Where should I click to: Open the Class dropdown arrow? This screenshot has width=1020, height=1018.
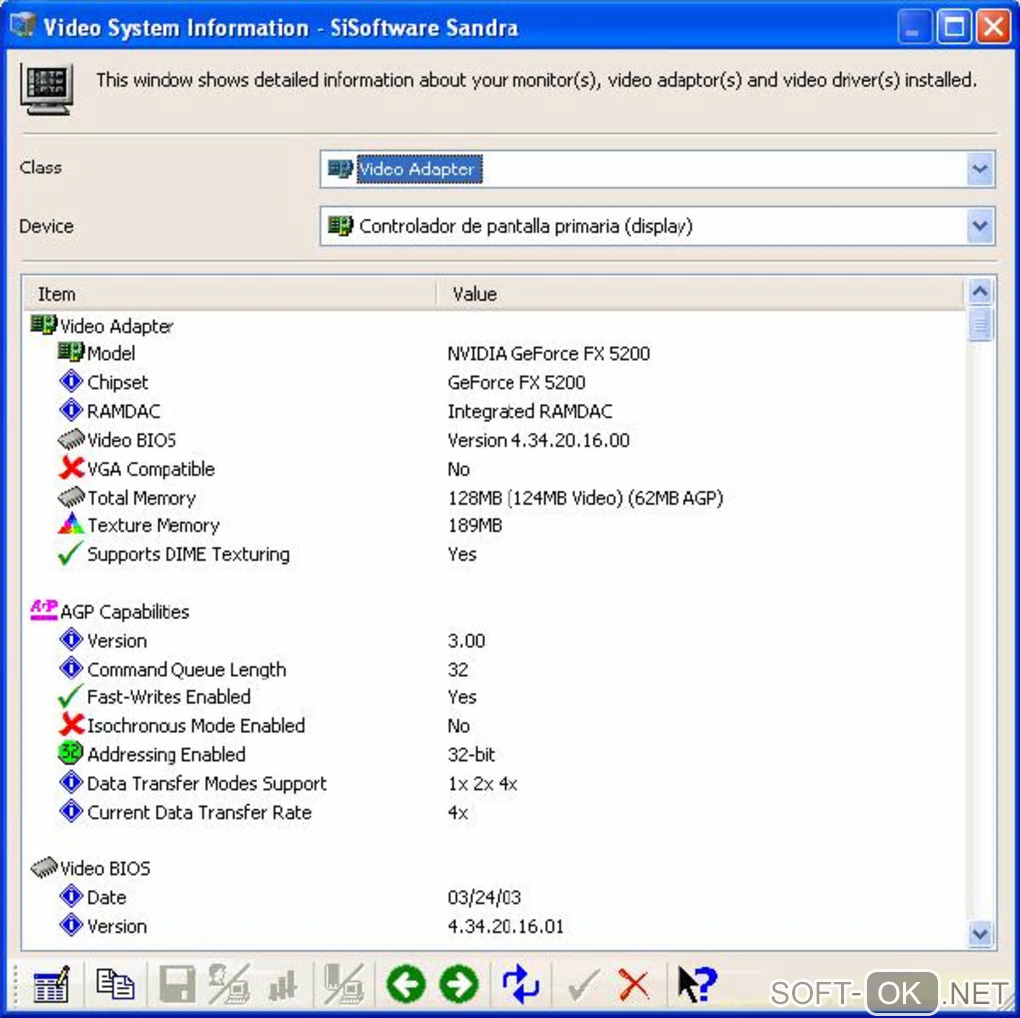point(980,169)
